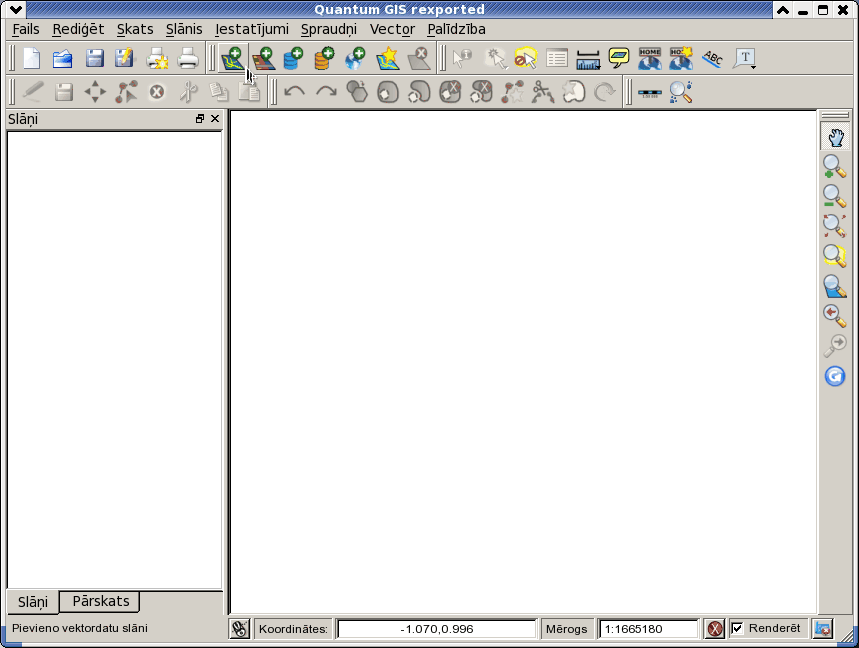Zoom to the selection
Image resolution: width=859 pixels, height=648 pixels.
(x=835, y=255)
